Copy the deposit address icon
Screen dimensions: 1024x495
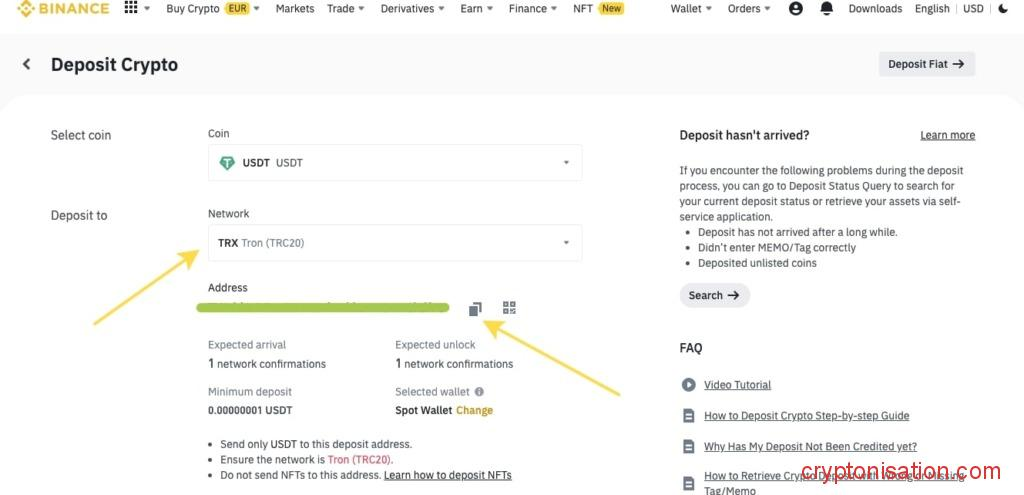pos(475,309)
